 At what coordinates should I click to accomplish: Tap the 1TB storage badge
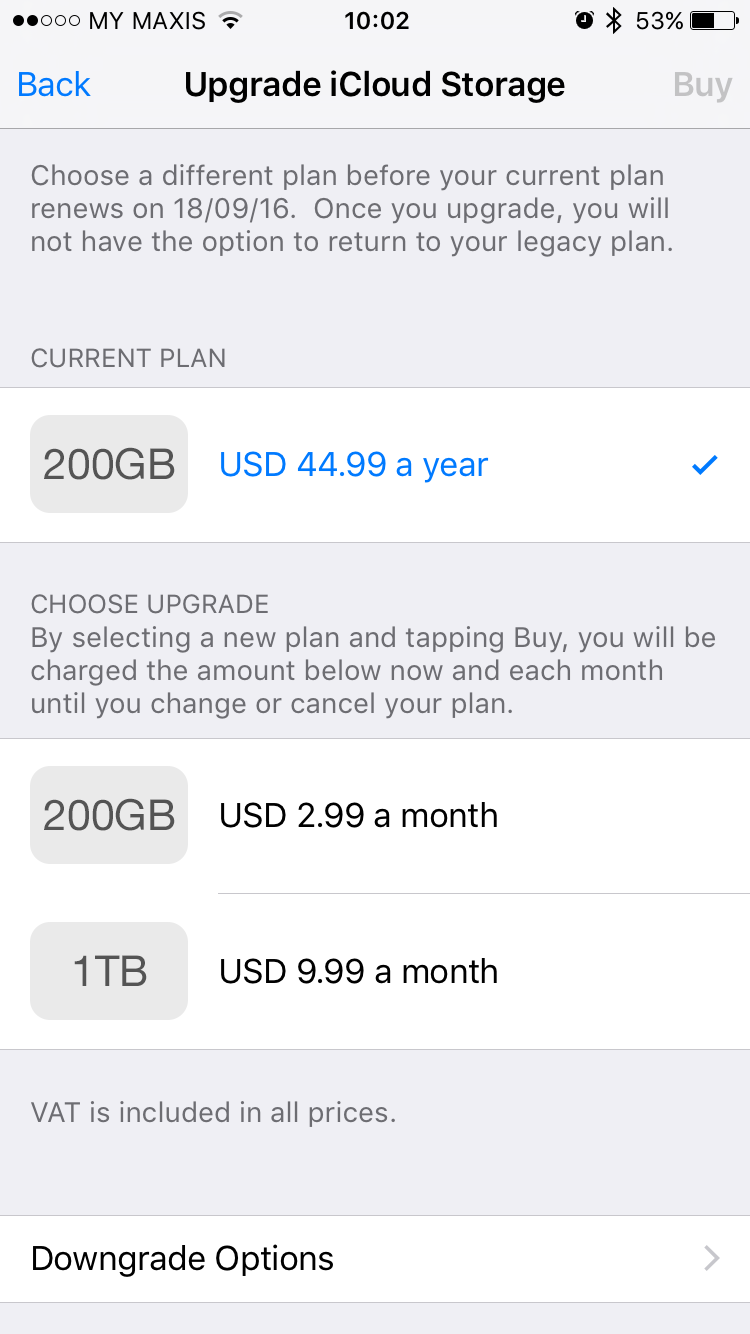tap(109, 972)
